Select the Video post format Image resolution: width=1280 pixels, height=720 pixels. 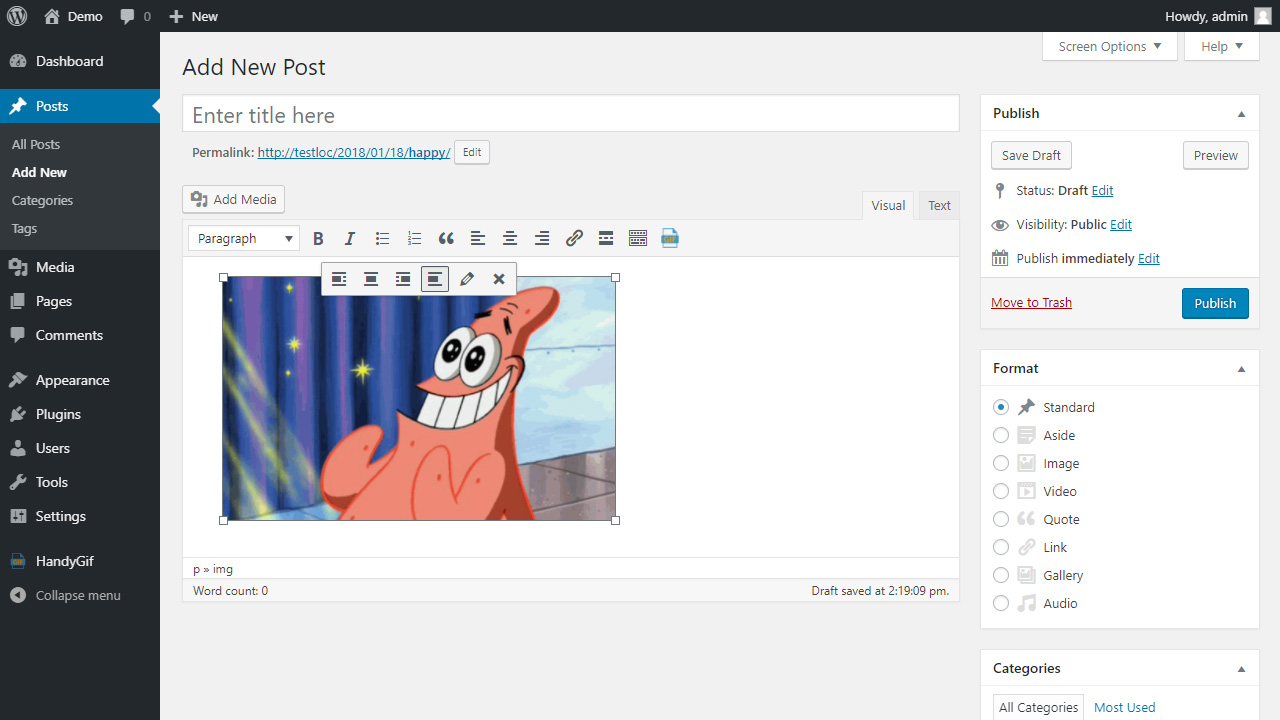click(x=1001, y=491)
